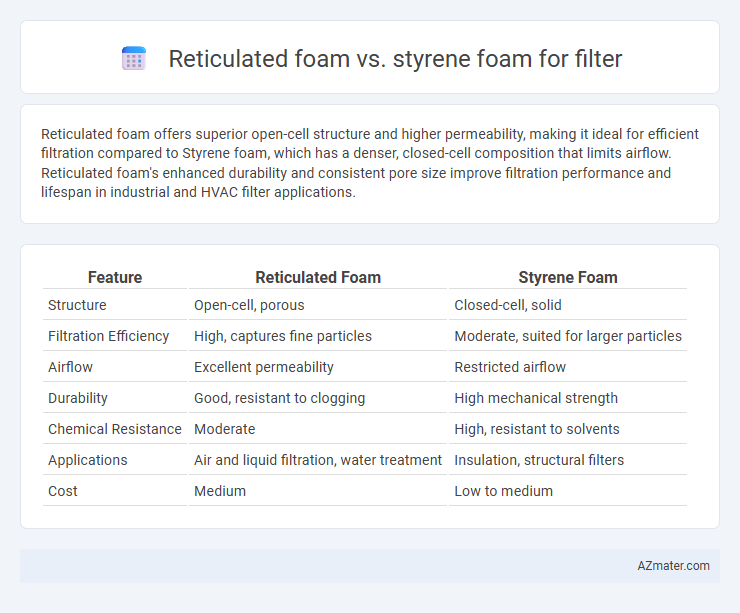Click the 'High mechanical strength' cell
Screen dimensions: 740x613
tap(536, 398)
